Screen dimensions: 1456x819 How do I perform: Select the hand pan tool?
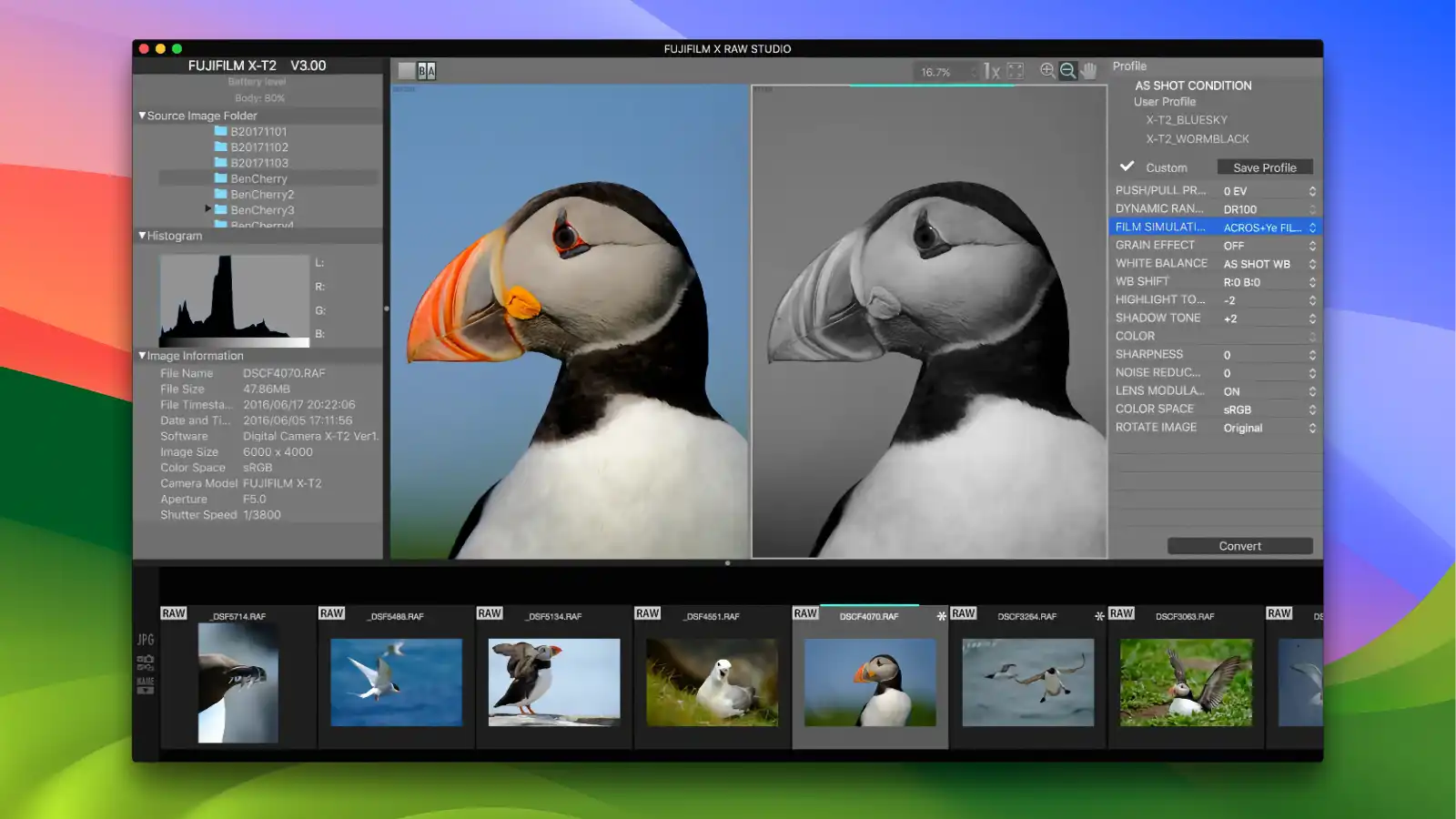pyautogui.click(x=1089, y=71)
